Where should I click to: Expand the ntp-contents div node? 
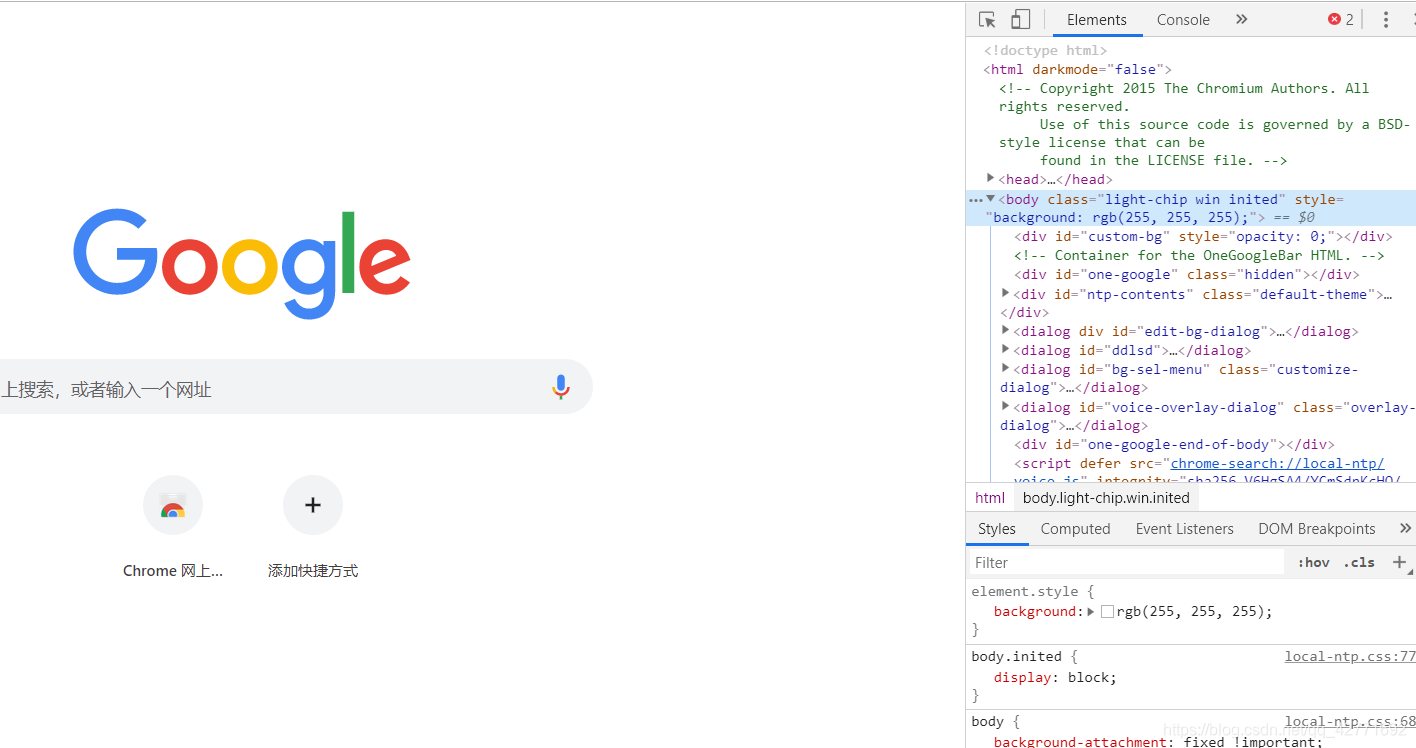(x=1006, y=293)
